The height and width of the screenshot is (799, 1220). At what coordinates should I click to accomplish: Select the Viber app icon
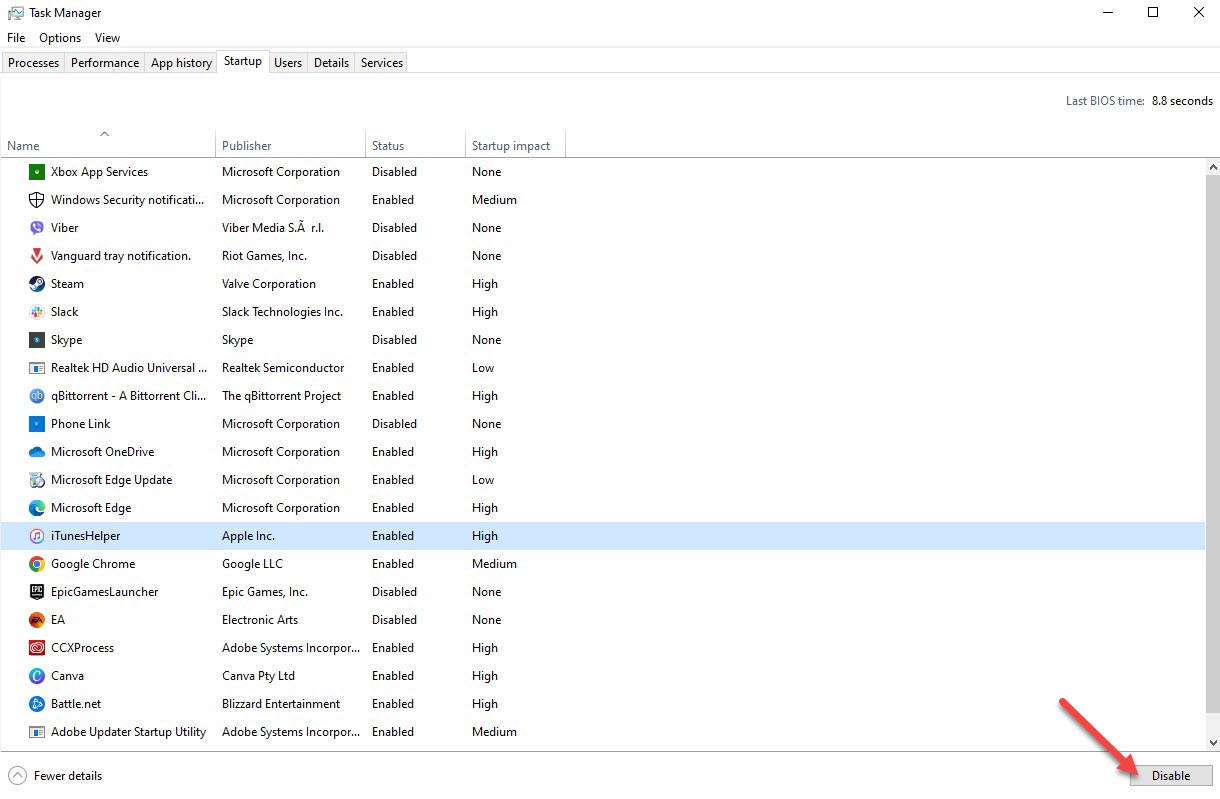[x=37, y=228]
